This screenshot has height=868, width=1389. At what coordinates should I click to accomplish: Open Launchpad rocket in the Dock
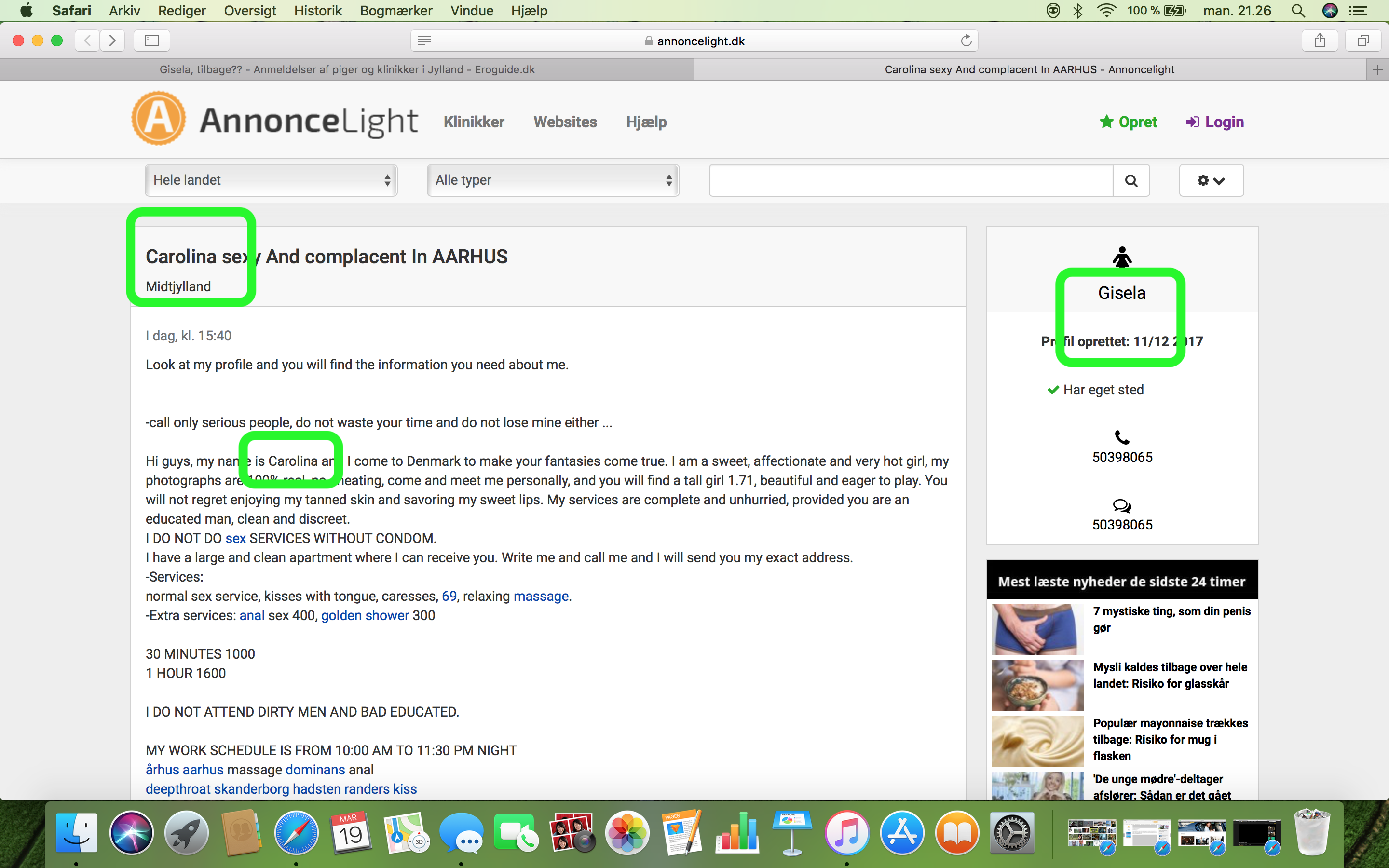(x=187, y=832)
